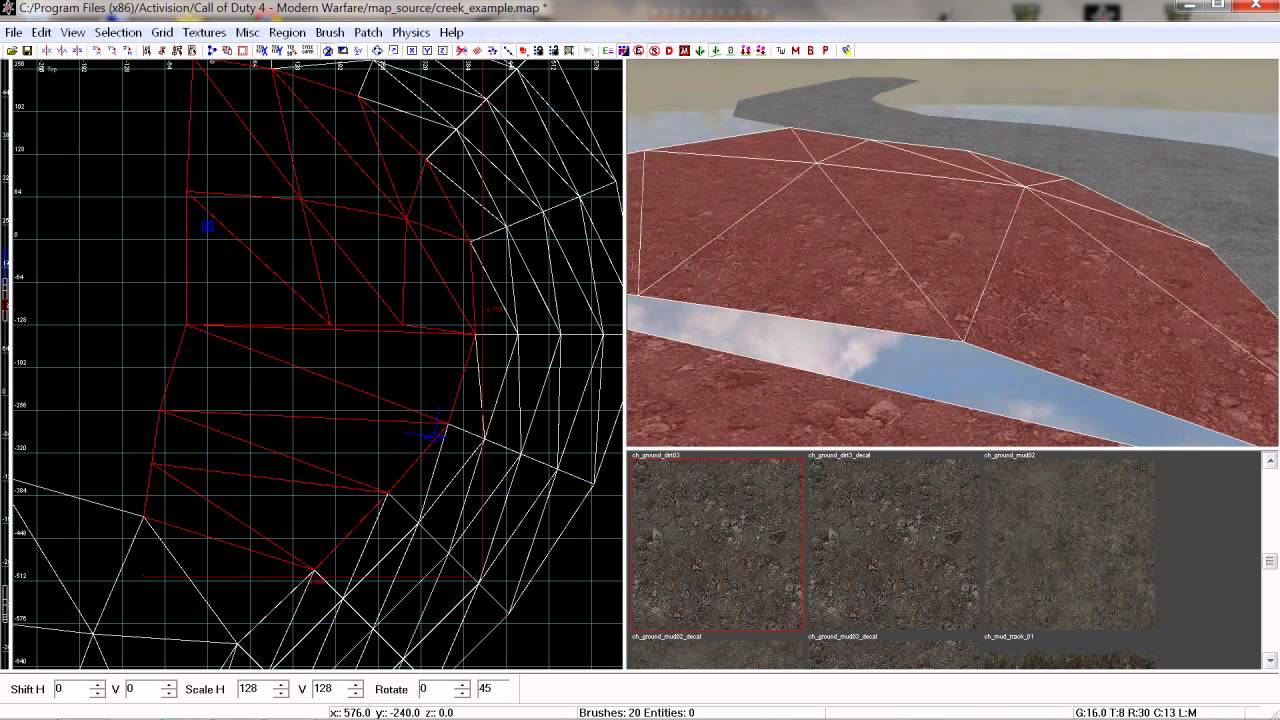This screenshot has height=720, width=1280.
Task: Select the ch_ground_mud02_decal texture thumbnail
Action: click(717, 654)
